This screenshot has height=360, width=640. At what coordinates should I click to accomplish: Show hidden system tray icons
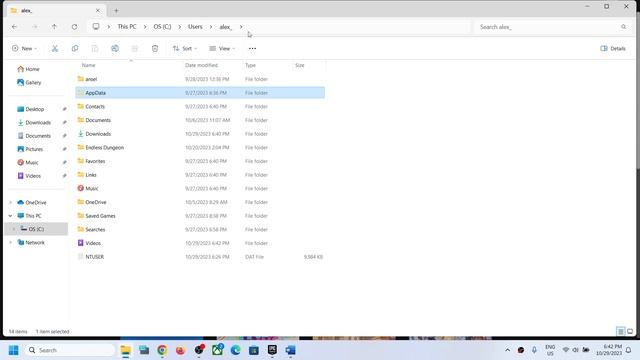click(x=507, y=350)
